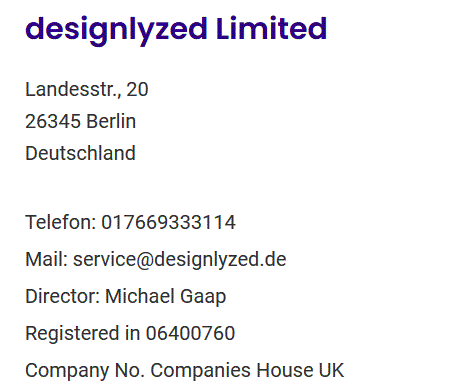
Task: Click phone number 017669333114
Action: [x=168, y=222]
